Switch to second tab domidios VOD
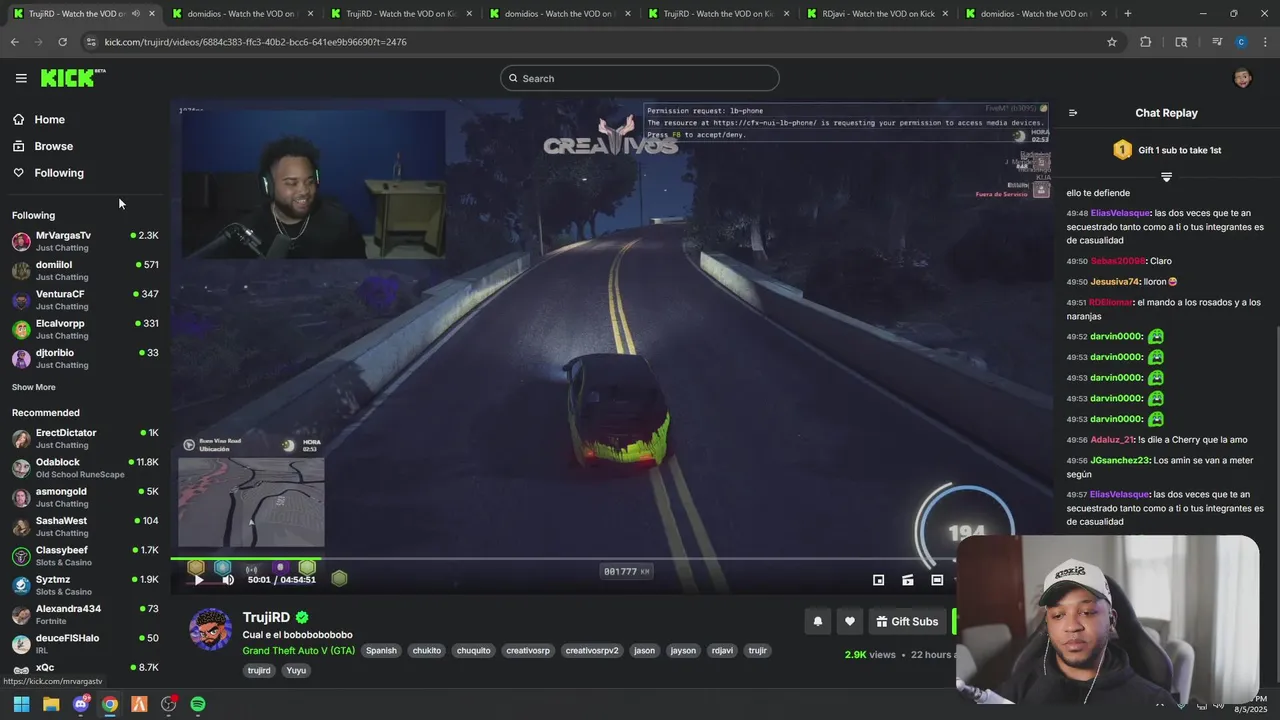 [x=240, y=14]
